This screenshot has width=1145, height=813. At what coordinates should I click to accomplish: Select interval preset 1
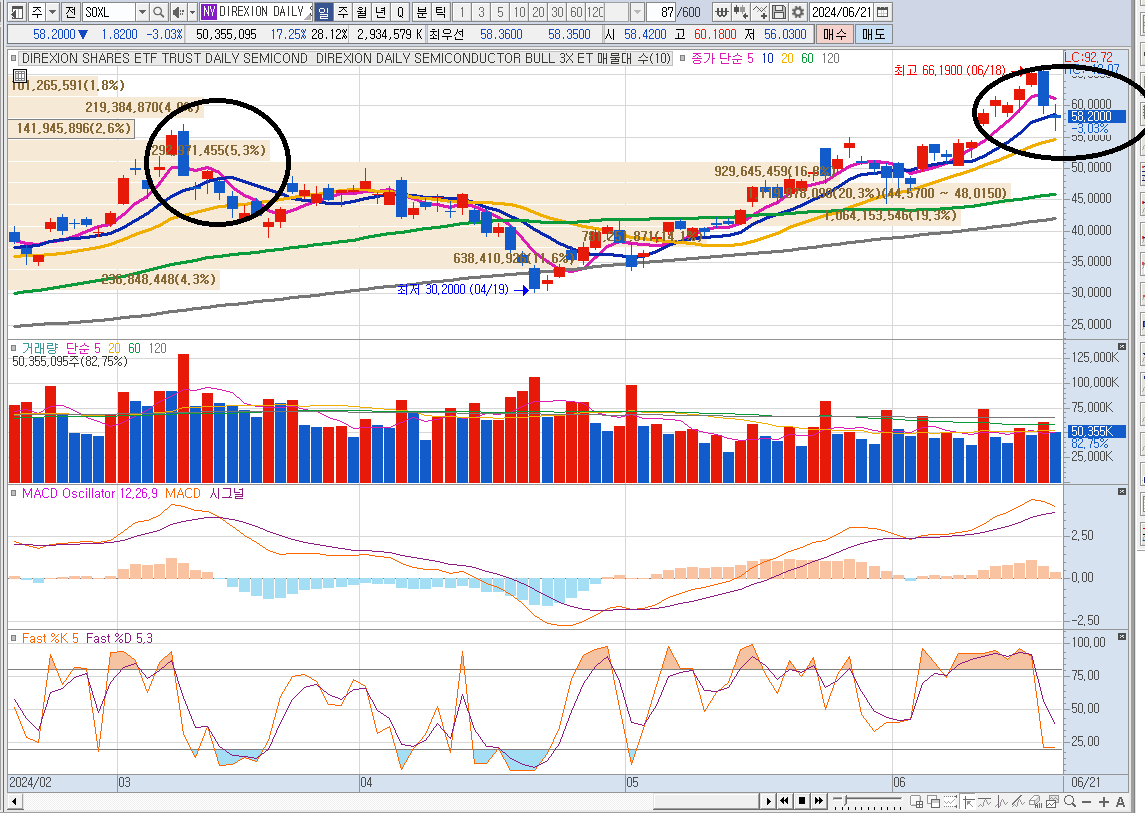point(462,12)
